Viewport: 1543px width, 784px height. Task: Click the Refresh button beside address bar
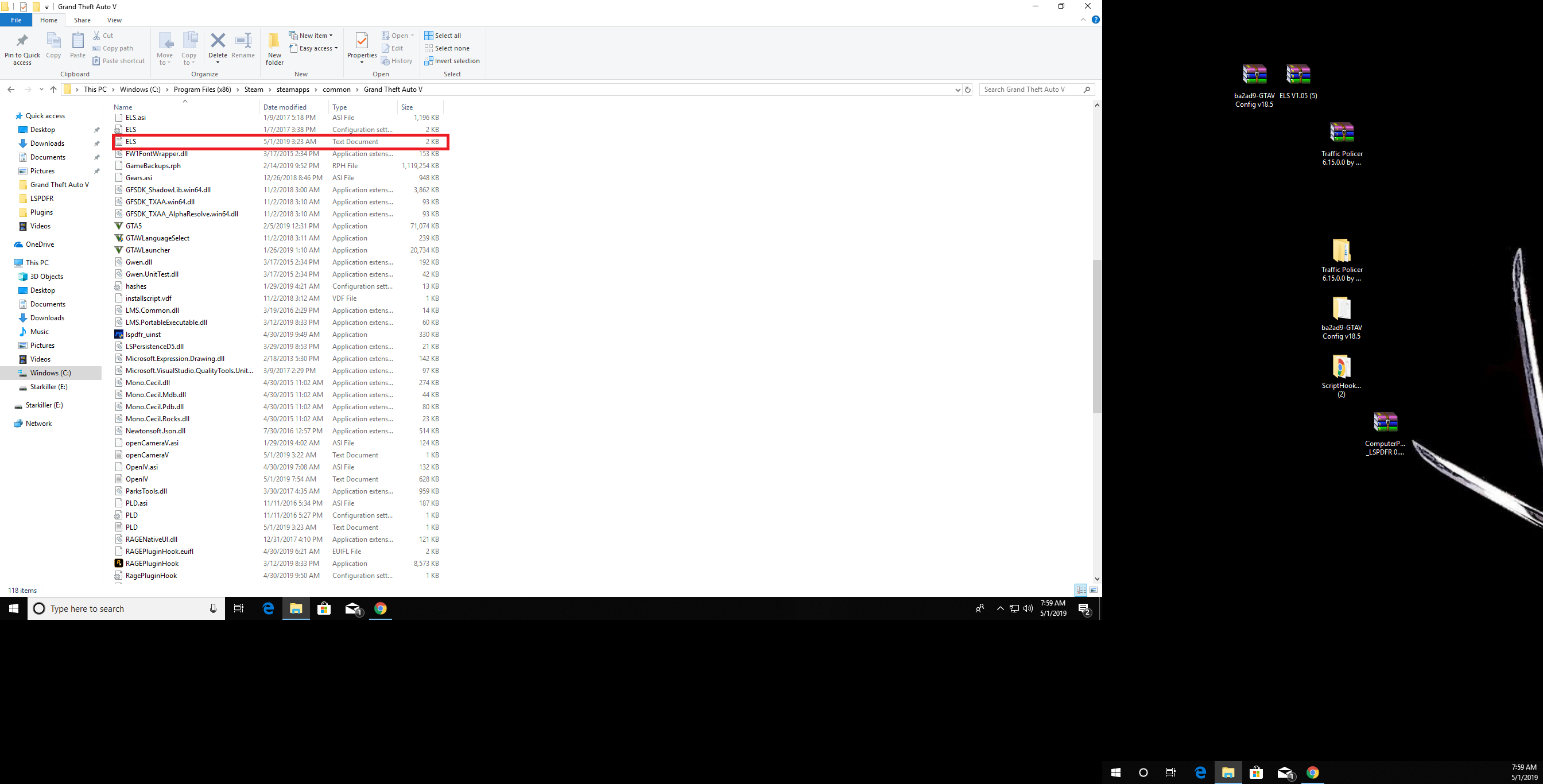(967, 89)
